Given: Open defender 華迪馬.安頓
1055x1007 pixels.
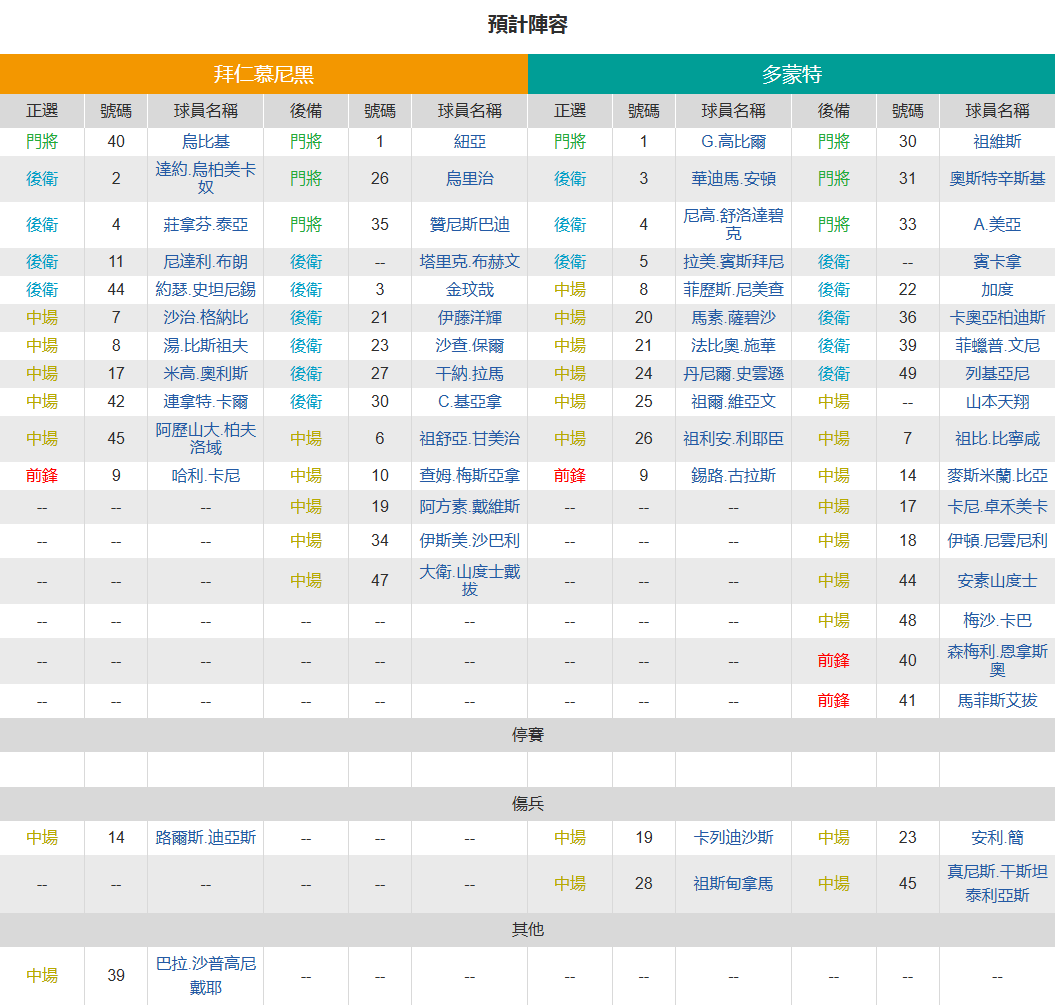Looking at the screenshot, I should [733, 178].
